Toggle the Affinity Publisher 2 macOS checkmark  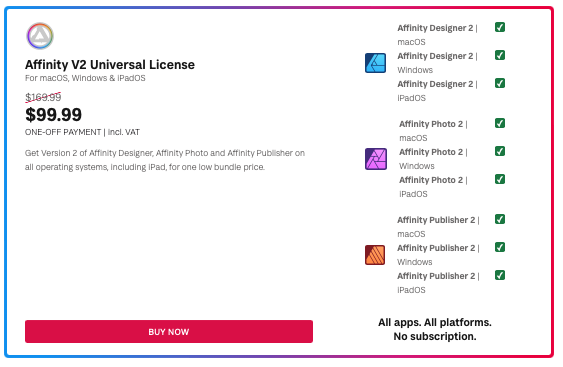point(500,219)
